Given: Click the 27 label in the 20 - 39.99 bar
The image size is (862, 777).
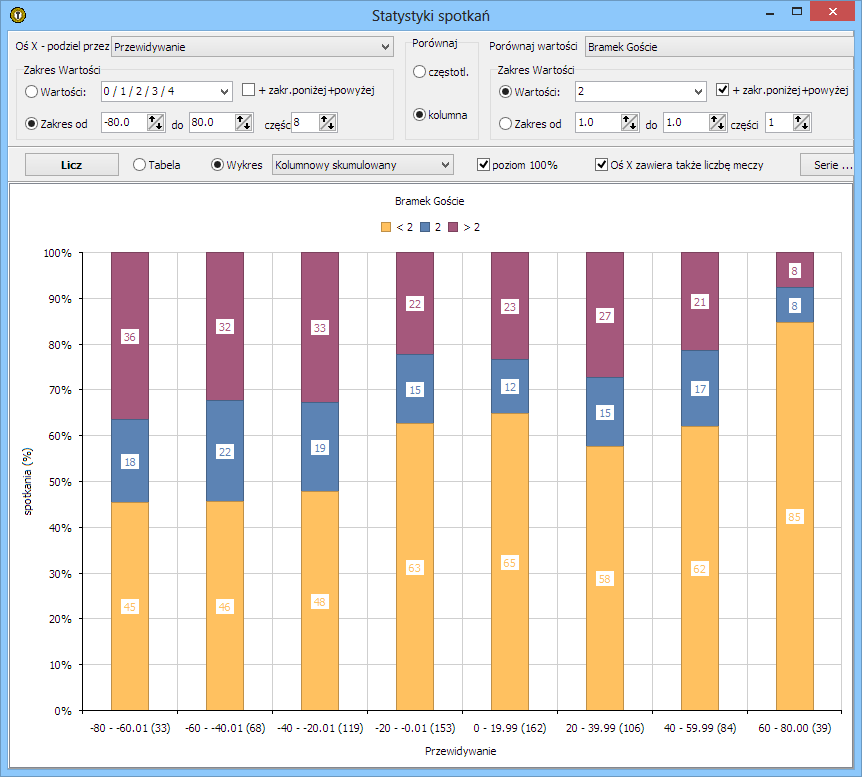Looking at the screenshot, I should tap(605, 316).
